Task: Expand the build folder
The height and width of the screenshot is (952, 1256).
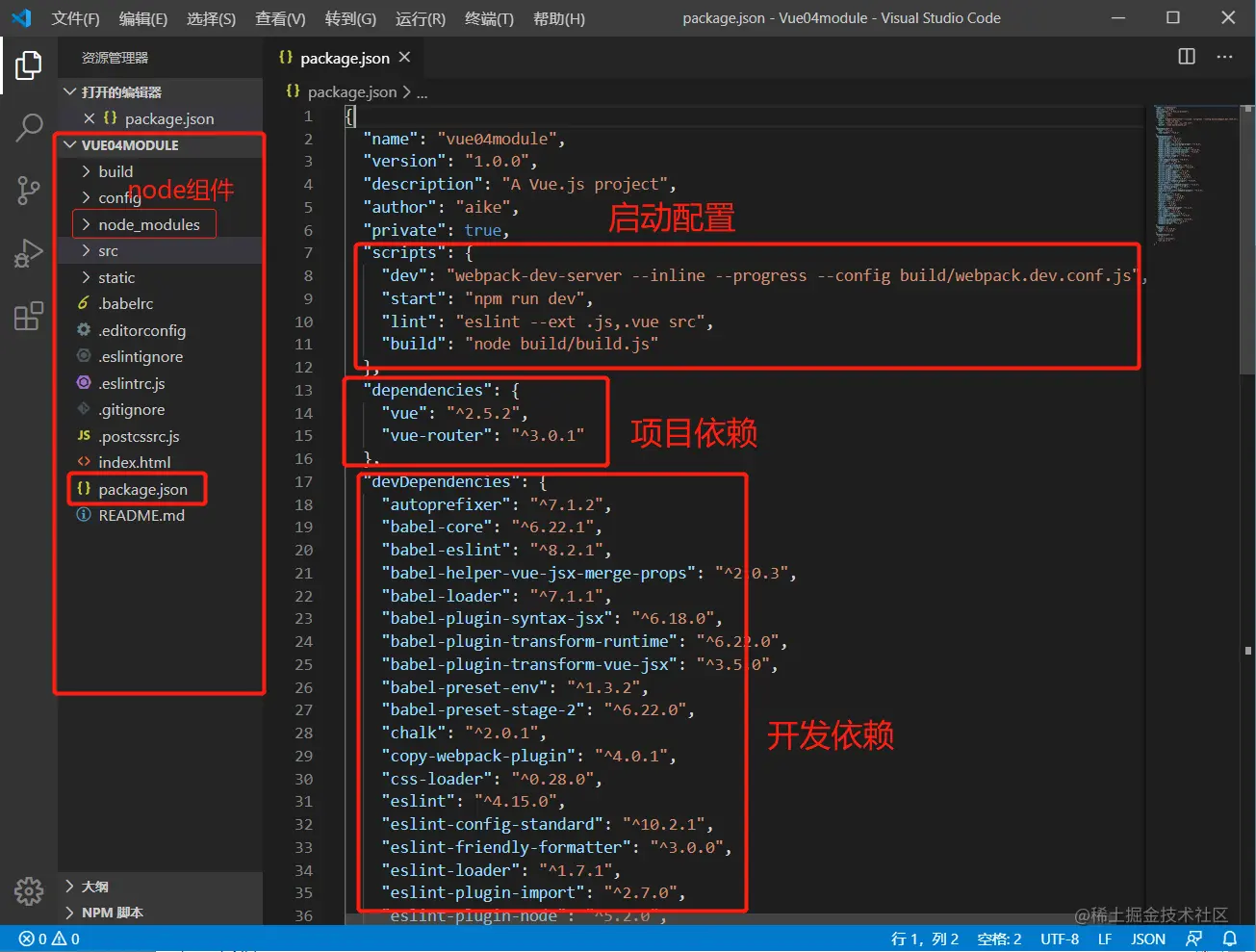Action: click(160, 171)
